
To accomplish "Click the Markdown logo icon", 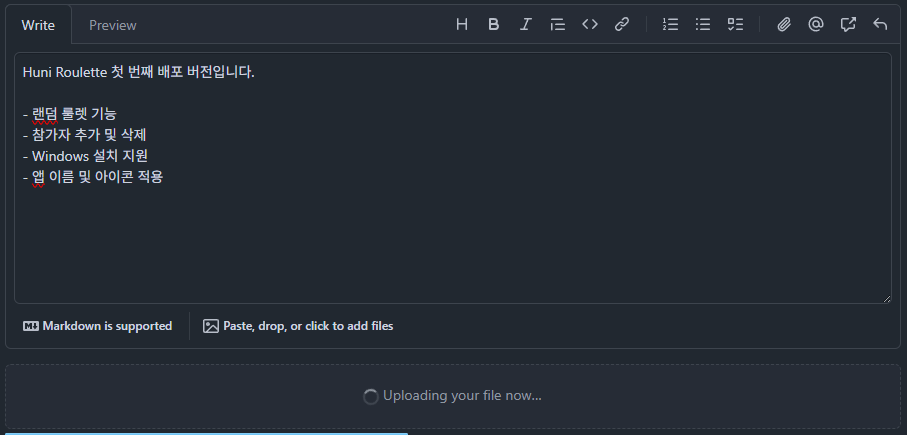I will 31,326.
